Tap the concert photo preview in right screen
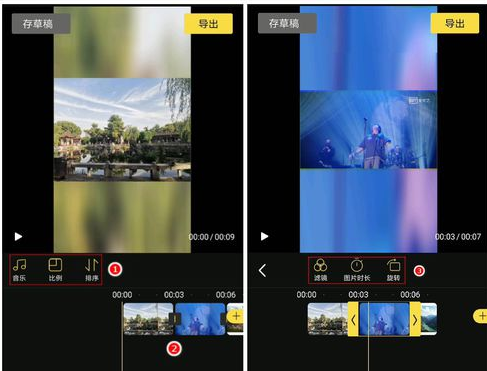Screen dimensions: 487x371 tap(368, 129)
